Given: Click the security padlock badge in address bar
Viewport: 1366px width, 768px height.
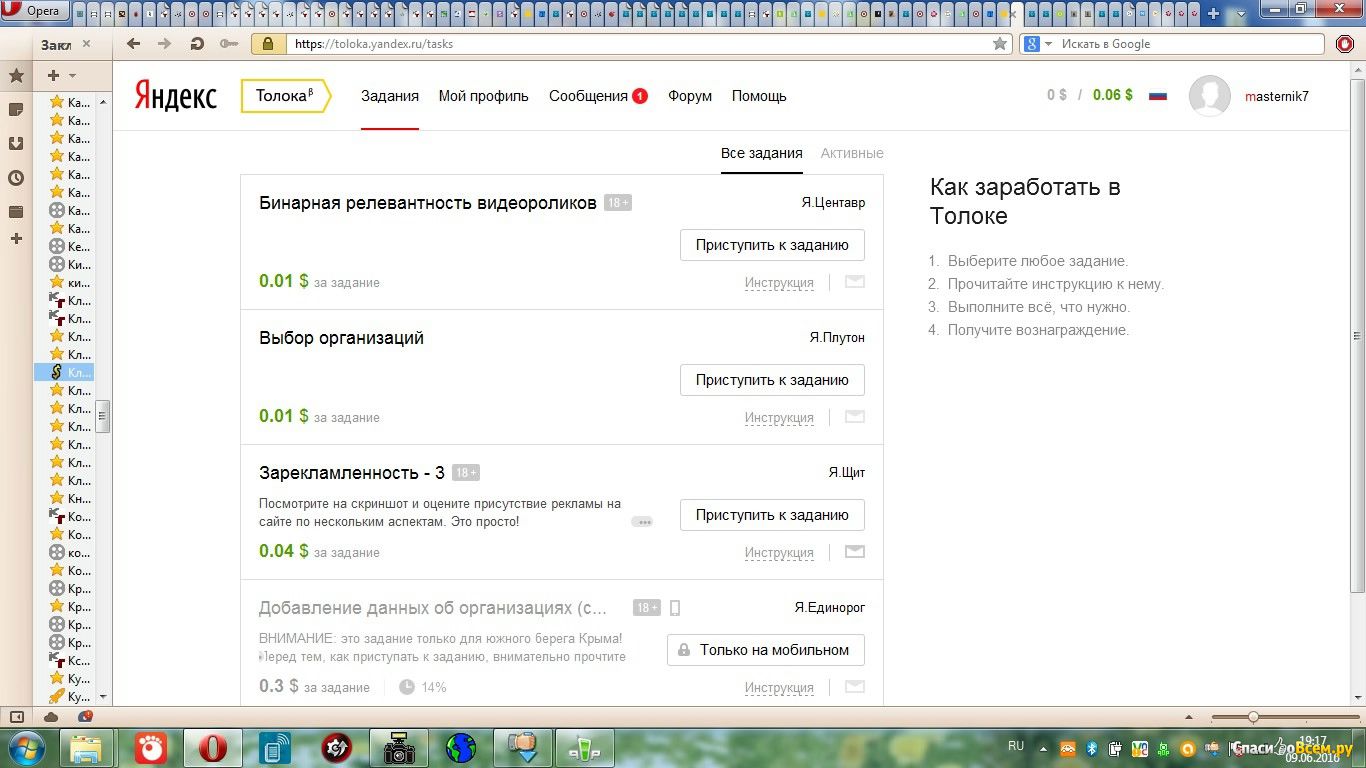Looking at the screenshot, I should (x=267, y=44).
